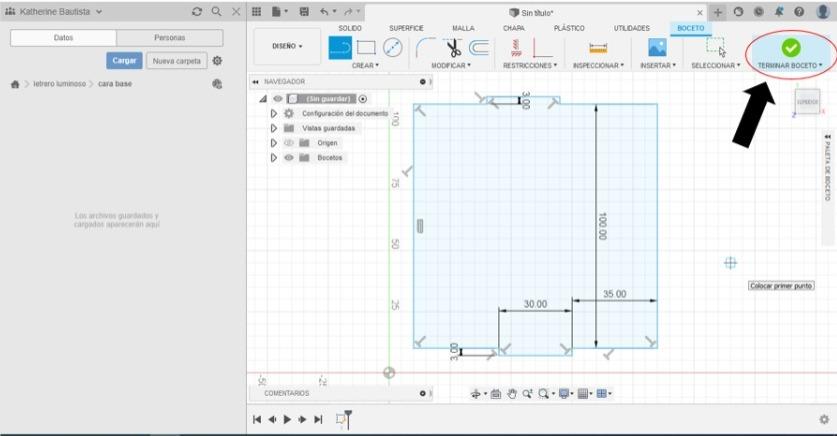Open a new design tab with plus
837x436 pixels.
(717, 12)
